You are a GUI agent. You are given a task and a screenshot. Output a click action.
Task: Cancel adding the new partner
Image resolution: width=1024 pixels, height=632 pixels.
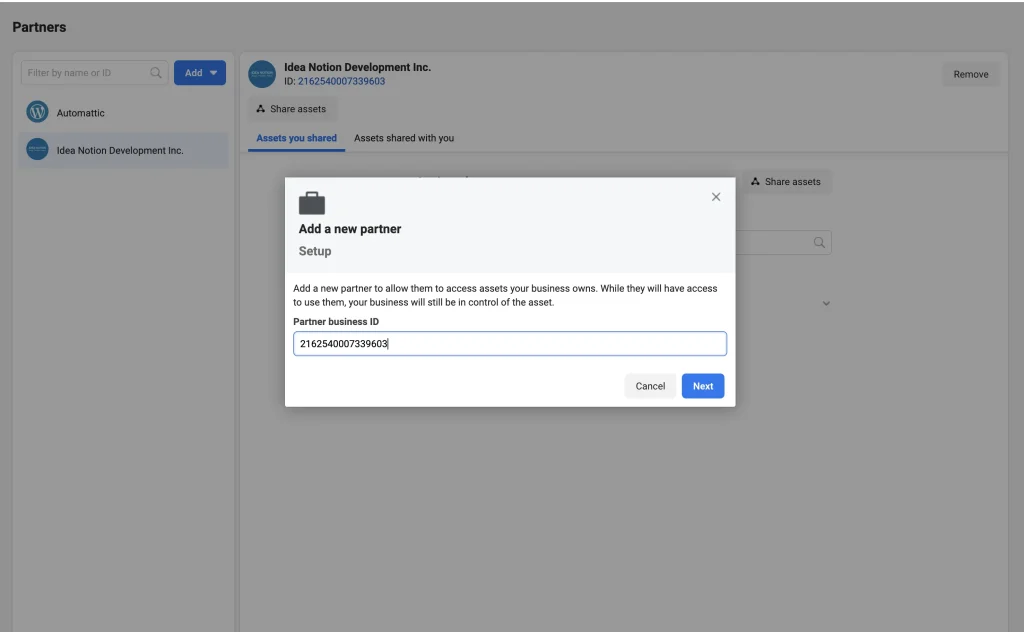pos(650,386)
